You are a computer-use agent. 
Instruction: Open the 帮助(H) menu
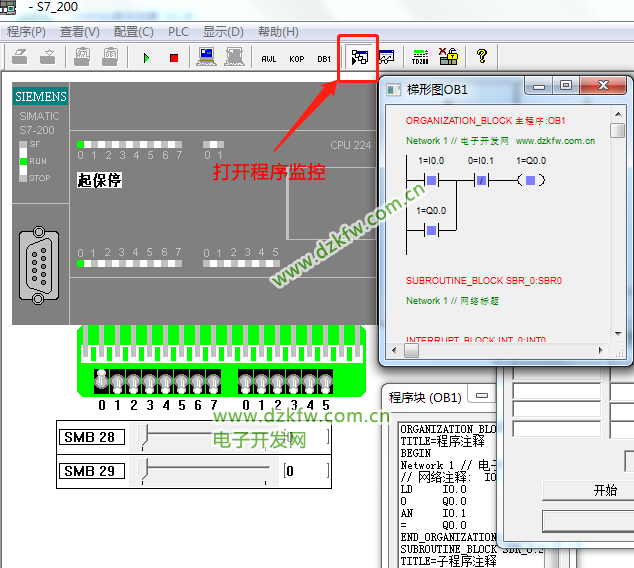click(x=278, y=32)
